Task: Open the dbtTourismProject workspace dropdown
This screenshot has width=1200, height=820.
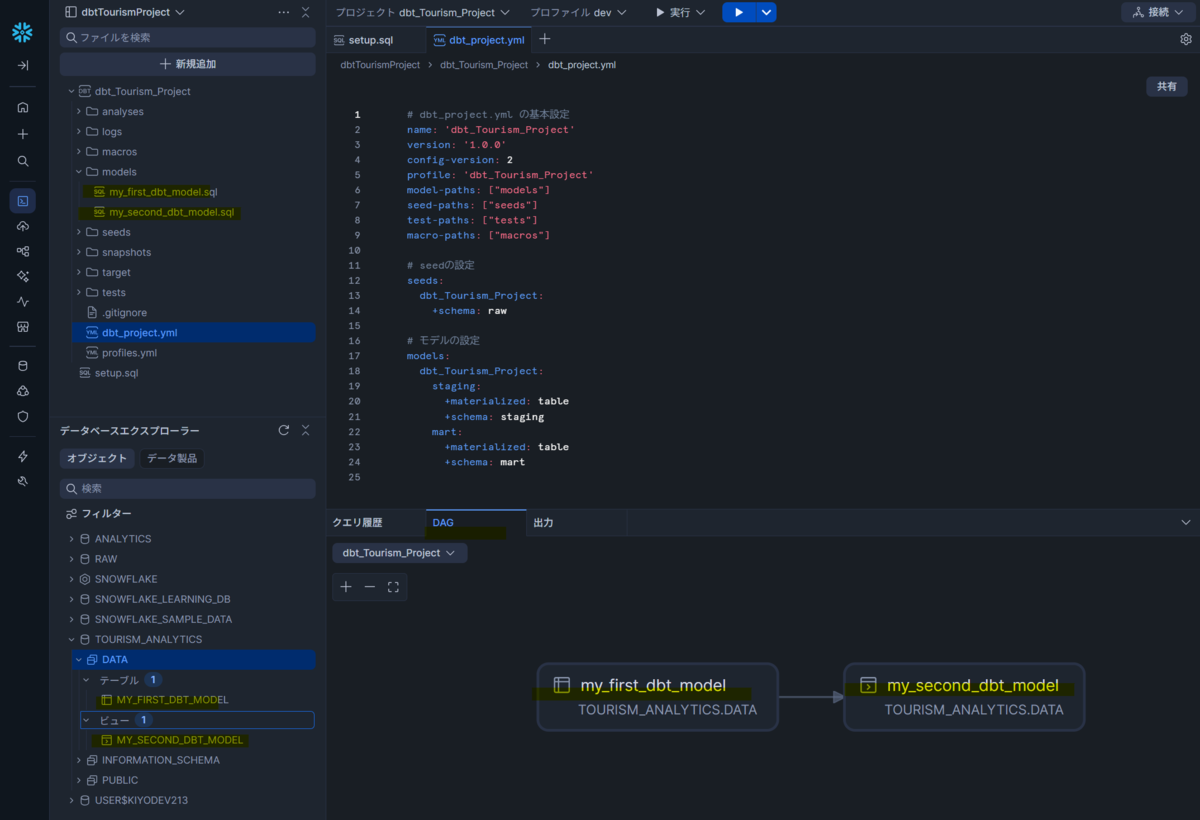Action: tap(124, 12)
